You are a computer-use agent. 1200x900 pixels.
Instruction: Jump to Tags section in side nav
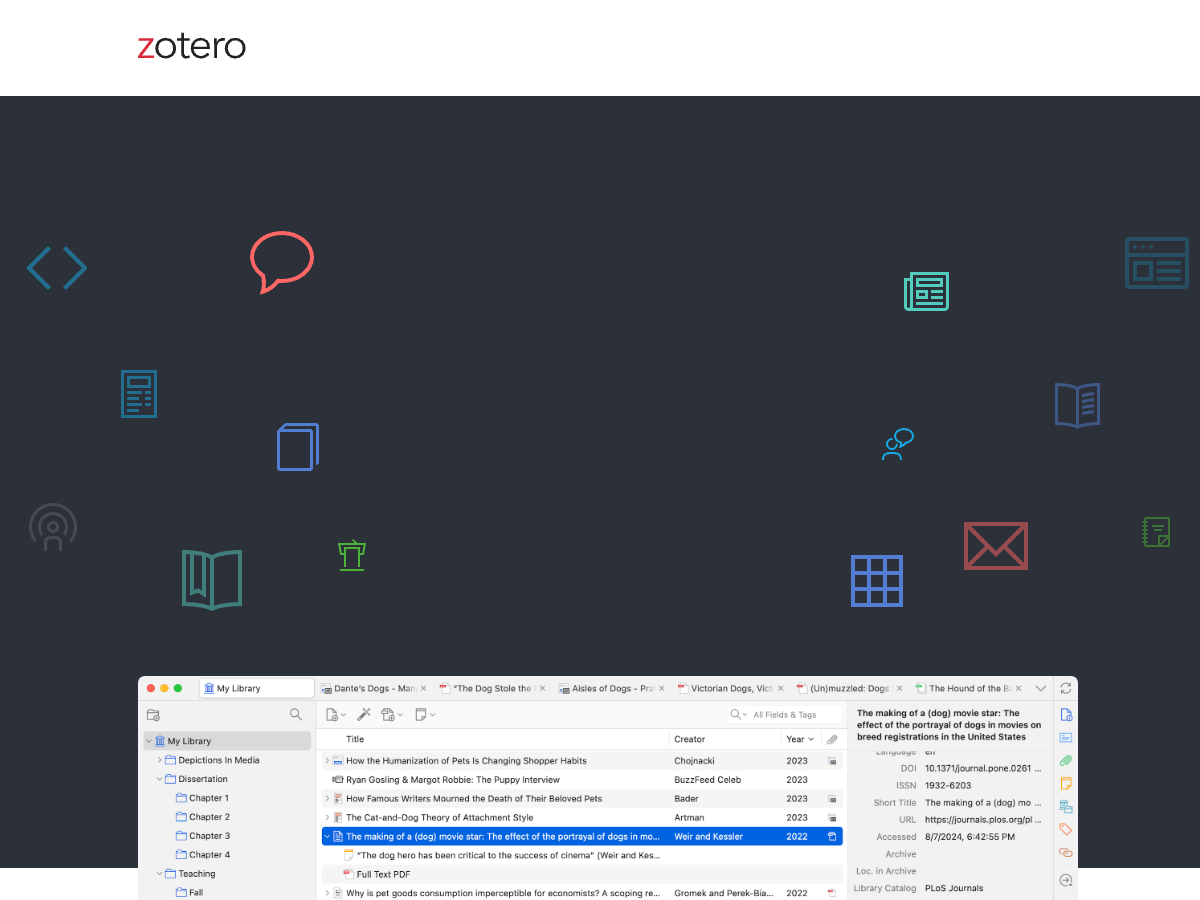coord(1066,830)
